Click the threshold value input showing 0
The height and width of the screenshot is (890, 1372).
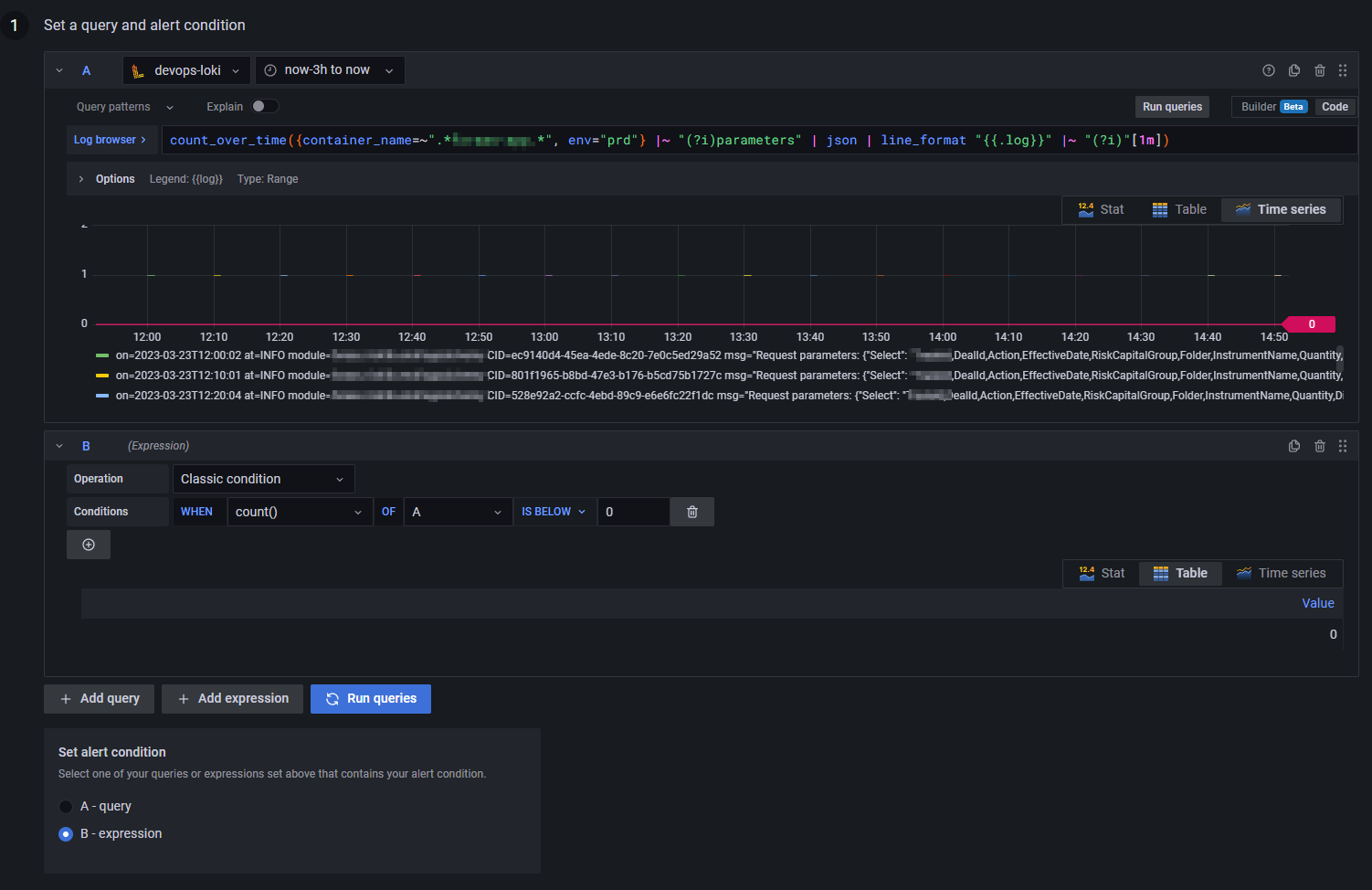point(633,512)
